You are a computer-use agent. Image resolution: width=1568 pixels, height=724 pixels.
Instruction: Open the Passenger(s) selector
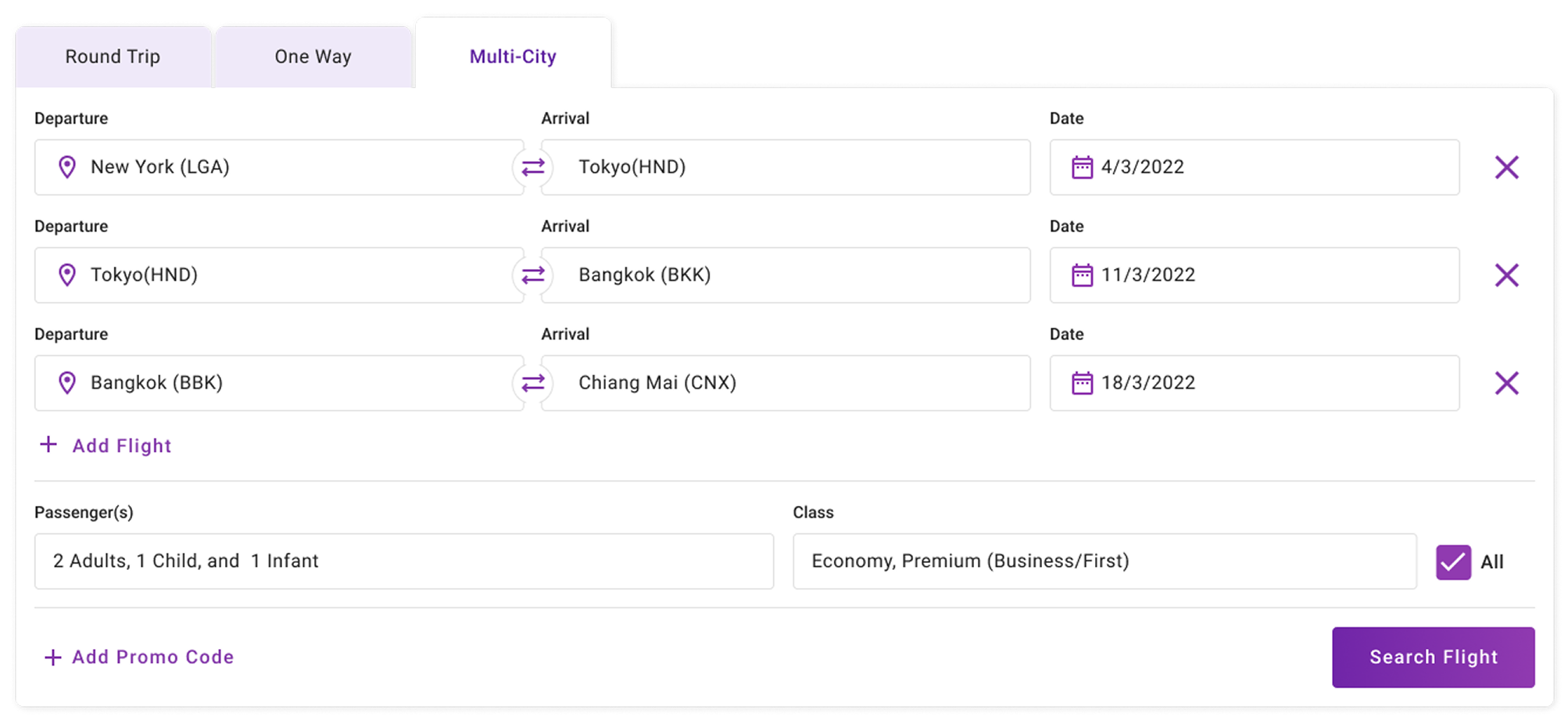pos(403,561)
